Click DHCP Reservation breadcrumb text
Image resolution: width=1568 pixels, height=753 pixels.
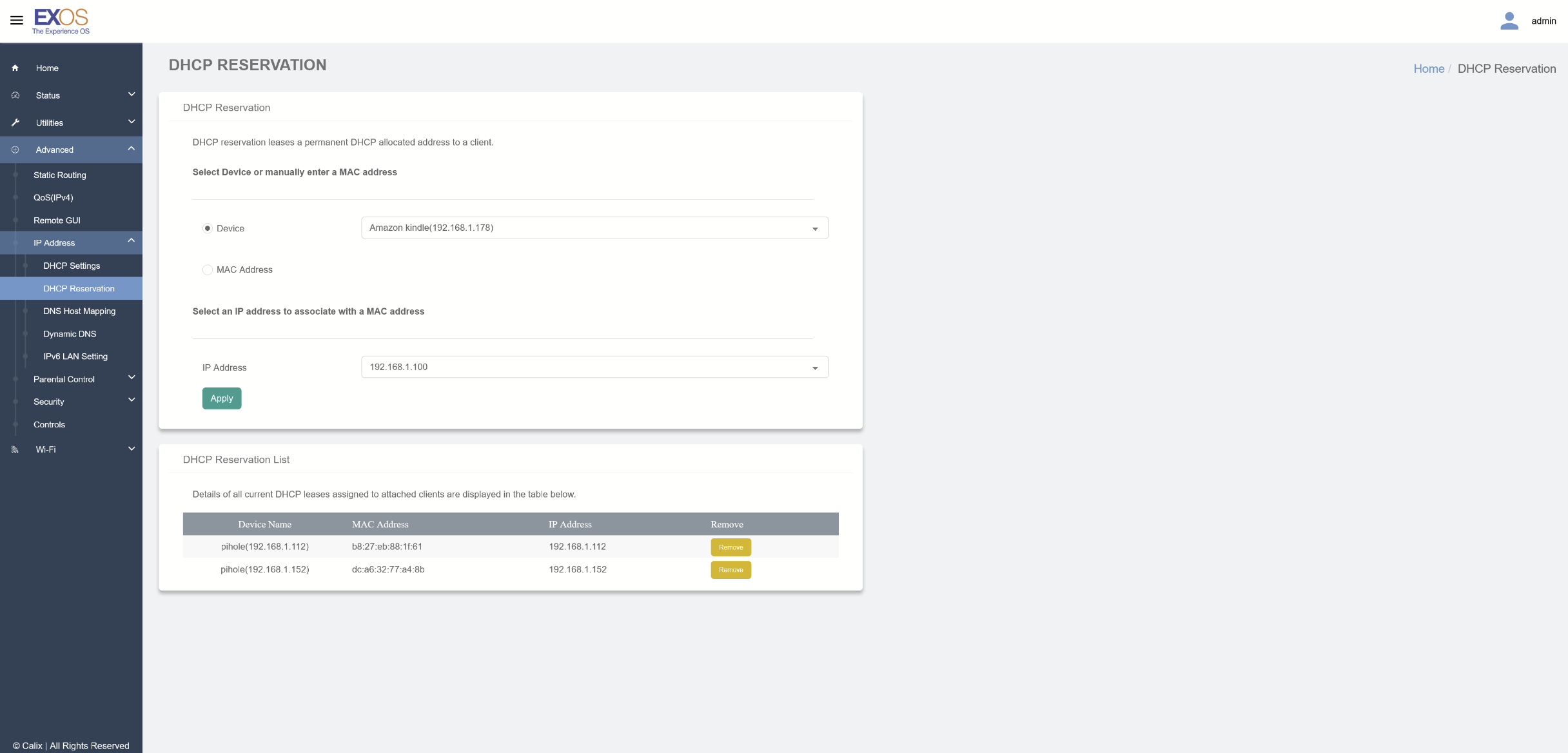[x=1507, y=69]
